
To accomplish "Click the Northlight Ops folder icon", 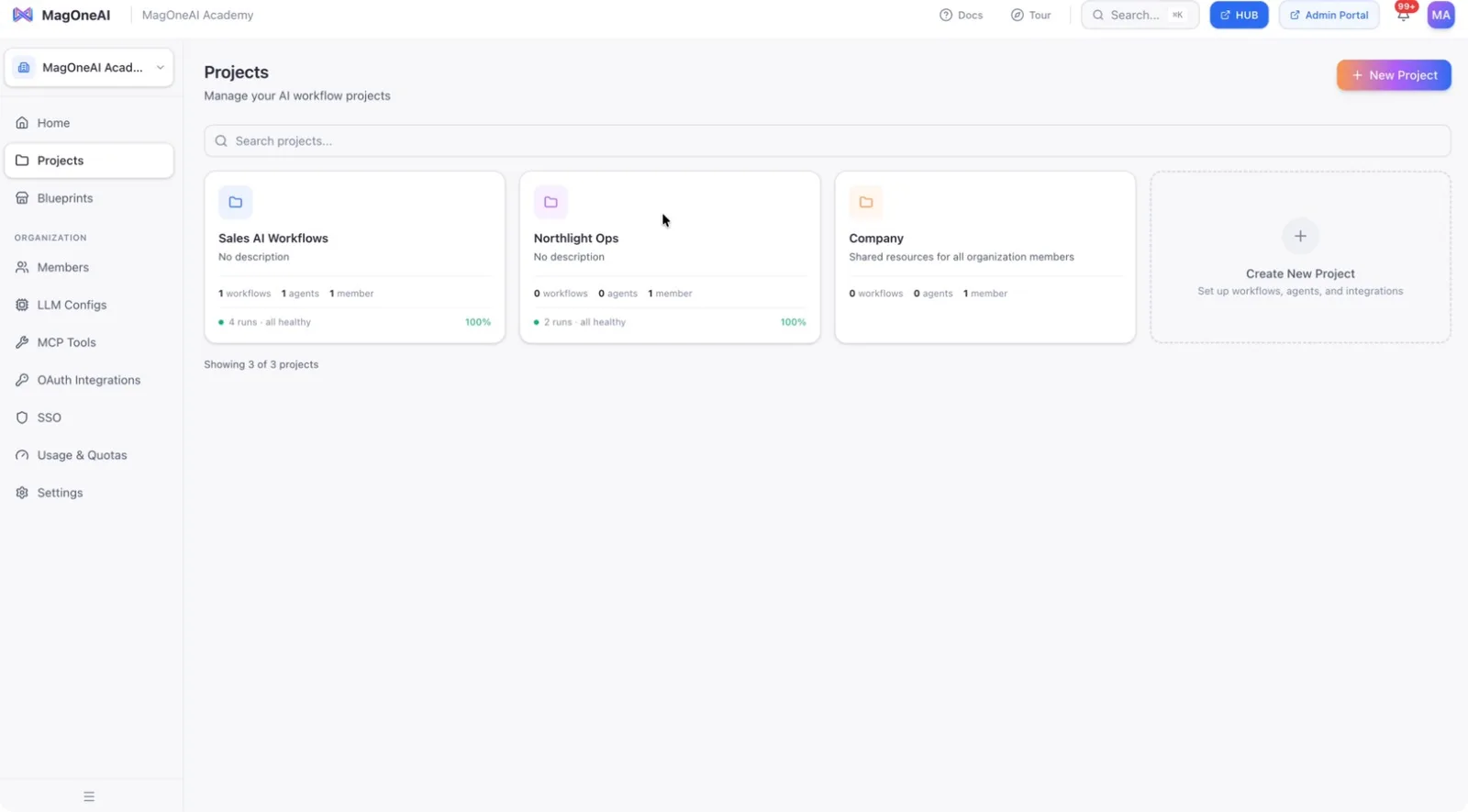I will 550,202.
